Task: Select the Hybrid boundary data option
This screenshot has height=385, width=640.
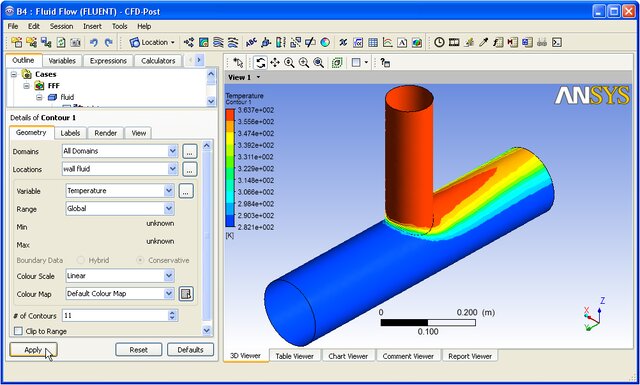Action: (81, 260)
